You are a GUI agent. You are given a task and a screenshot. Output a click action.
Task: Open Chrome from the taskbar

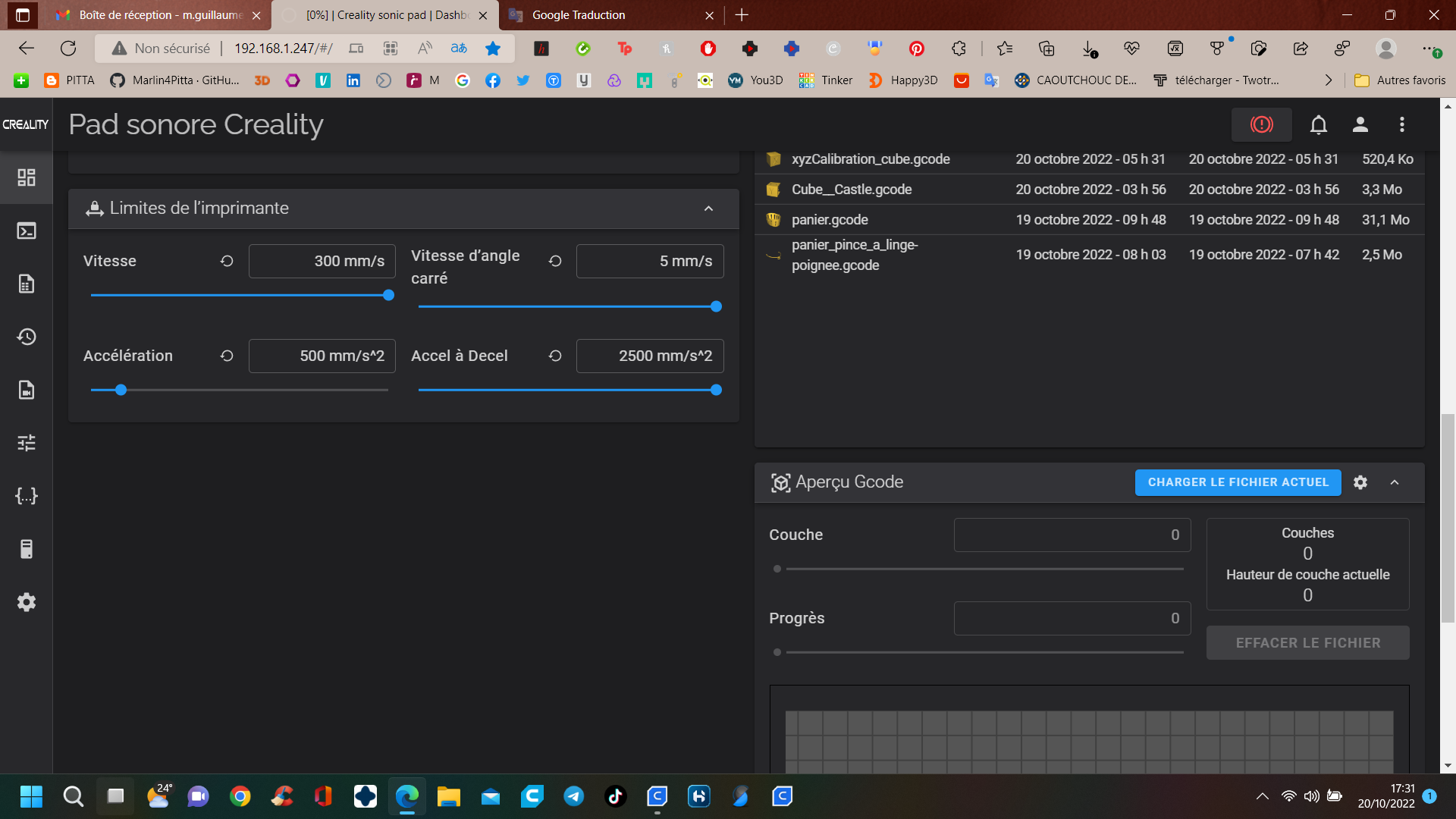240,796
